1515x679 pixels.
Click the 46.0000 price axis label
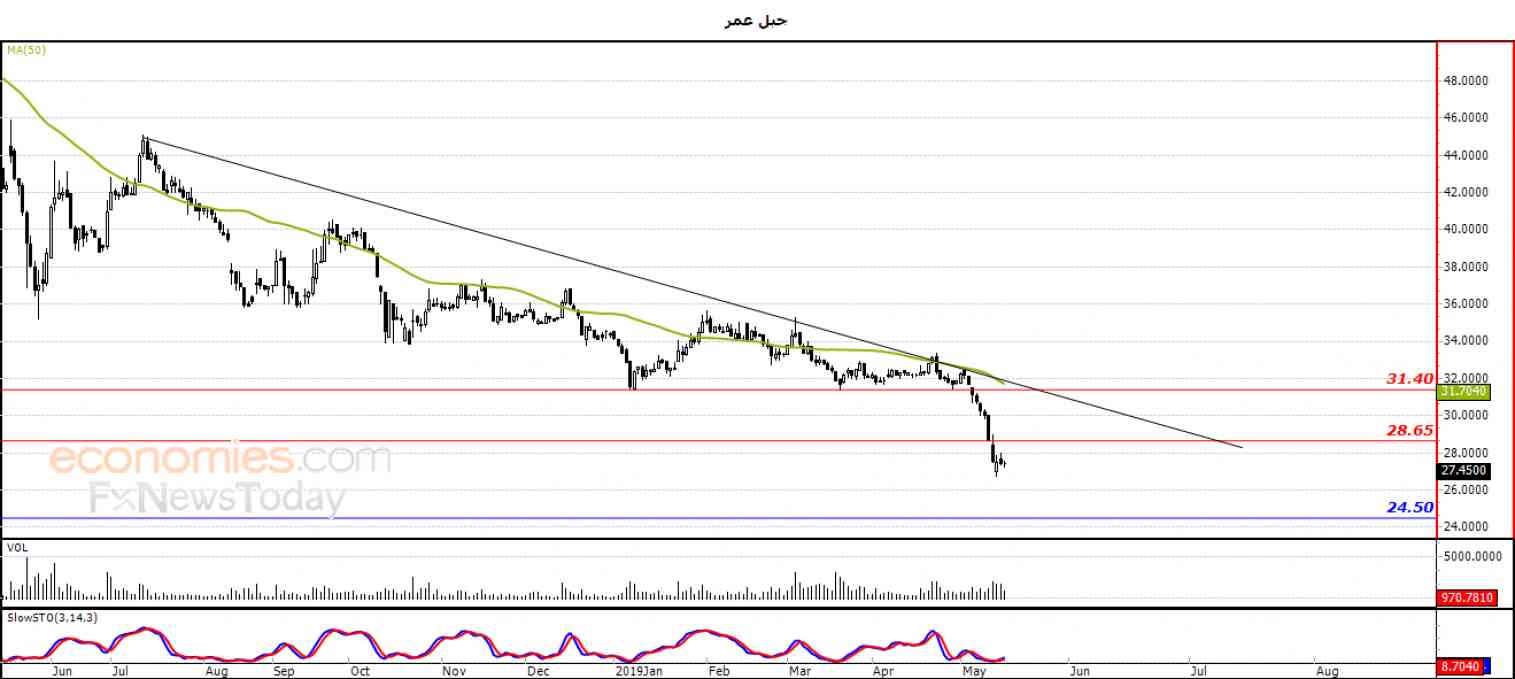1467,118
